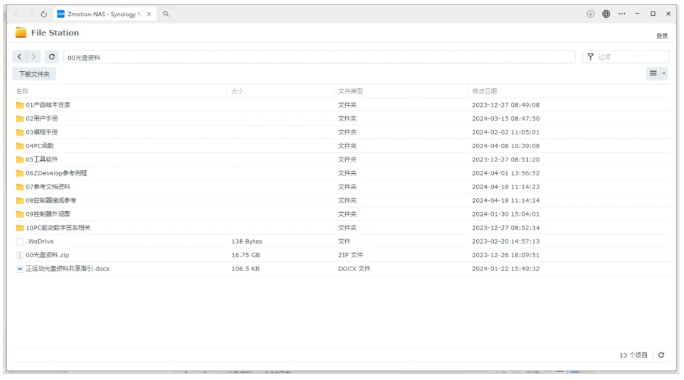
Task: Open browser more options ellipsis
Action: click(622, 14)
